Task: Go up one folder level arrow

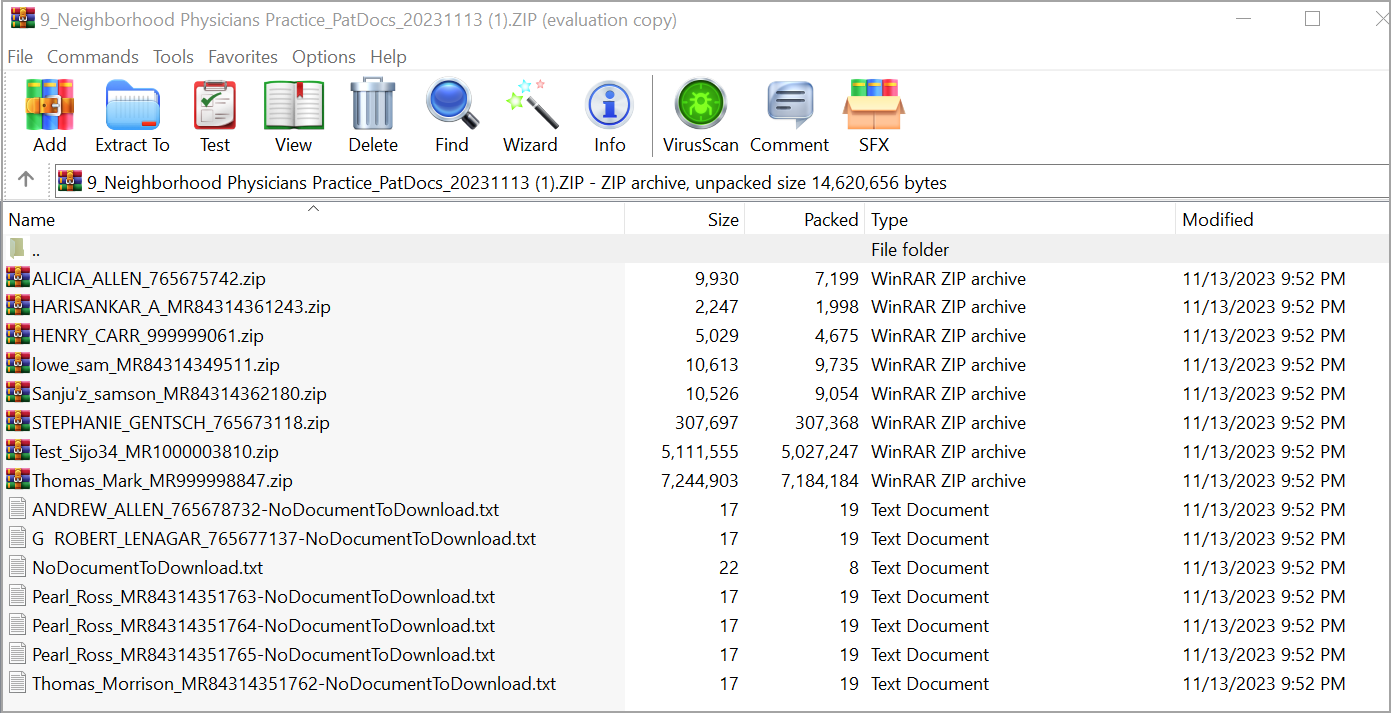Action: tap(26, 180)
